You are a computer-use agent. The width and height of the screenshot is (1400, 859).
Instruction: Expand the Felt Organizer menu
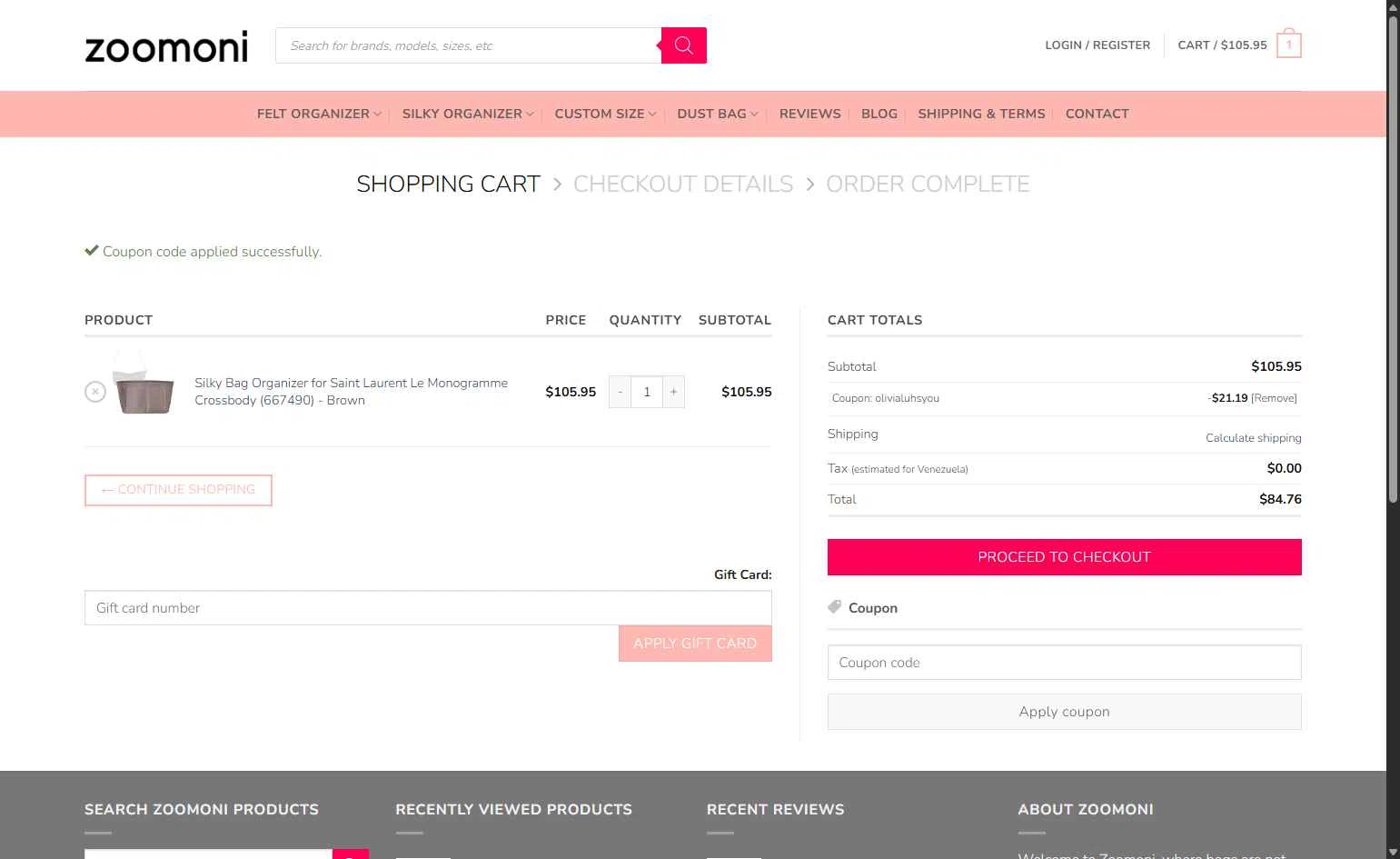click(319, 114)
